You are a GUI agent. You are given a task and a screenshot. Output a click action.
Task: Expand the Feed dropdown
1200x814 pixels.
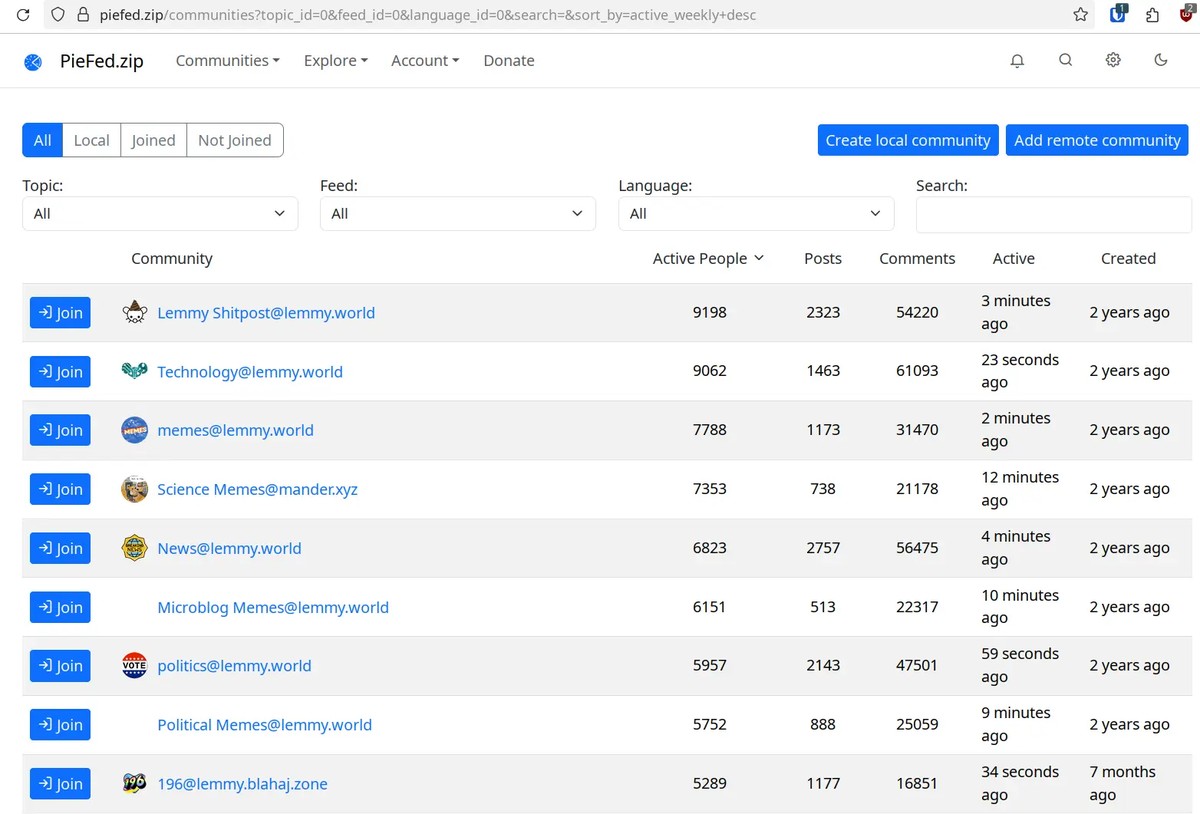pos(458,213)
